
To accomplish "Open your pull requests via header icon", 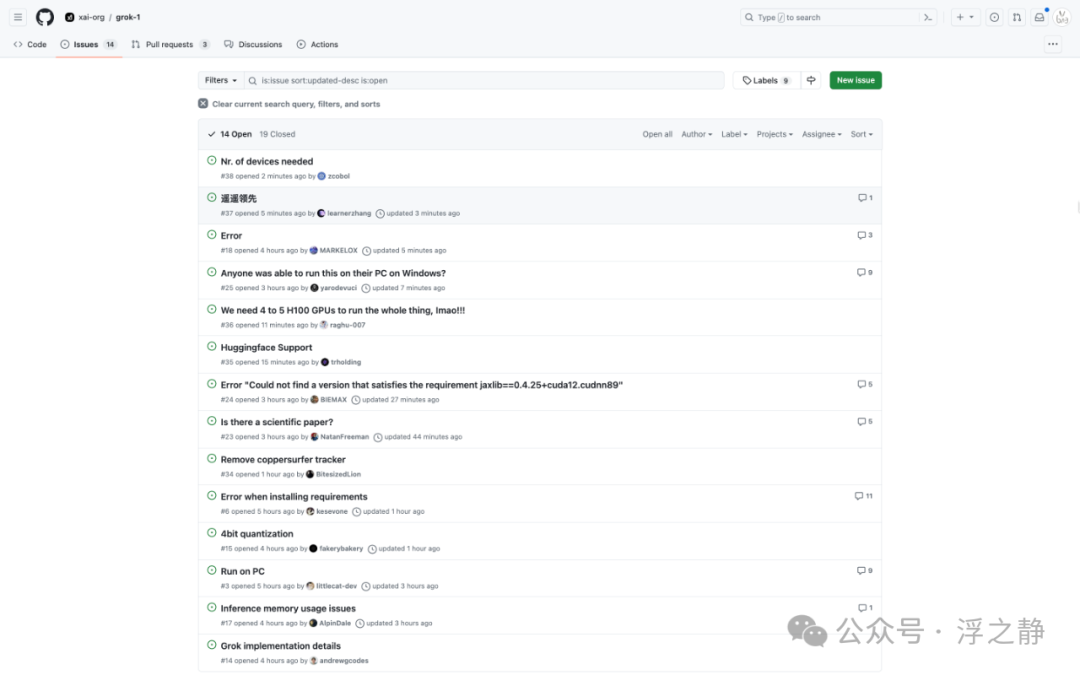I will point(1017,17).
